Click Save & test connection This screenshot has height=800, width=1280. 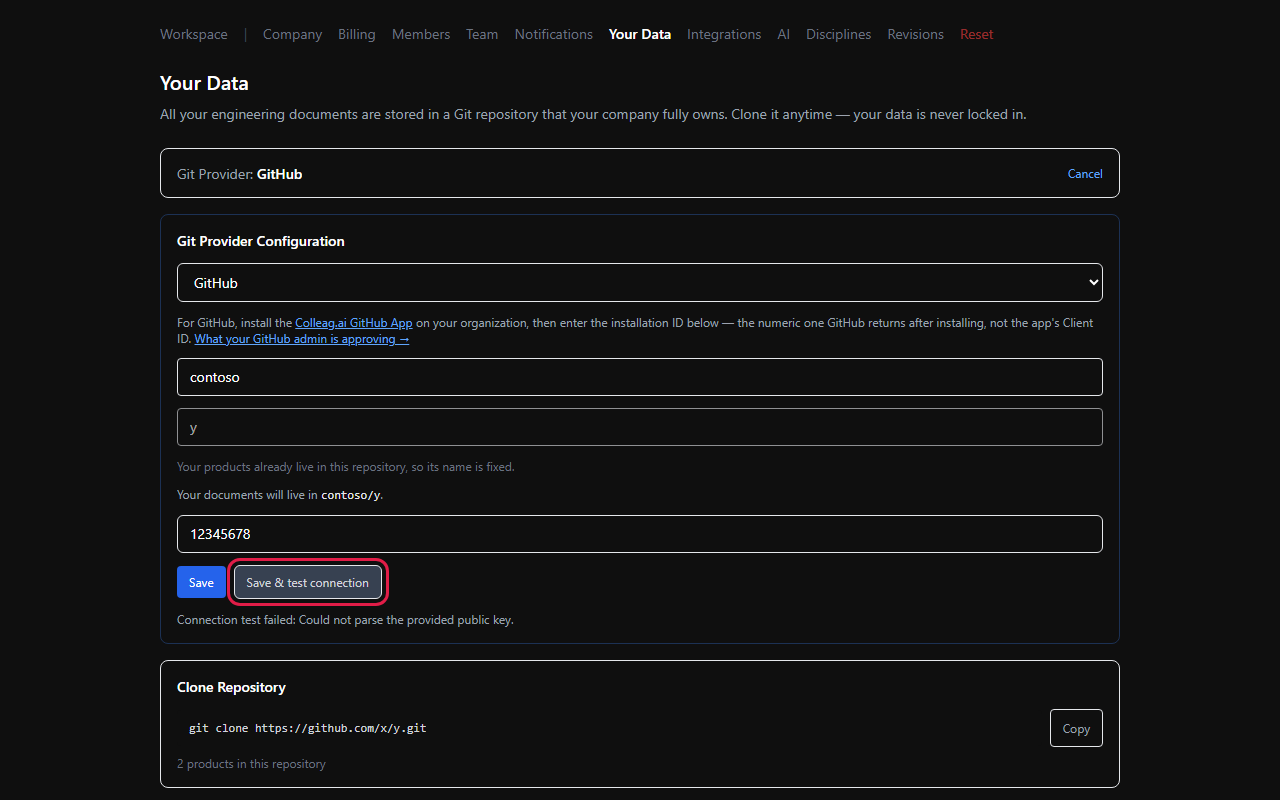(308, 583)
